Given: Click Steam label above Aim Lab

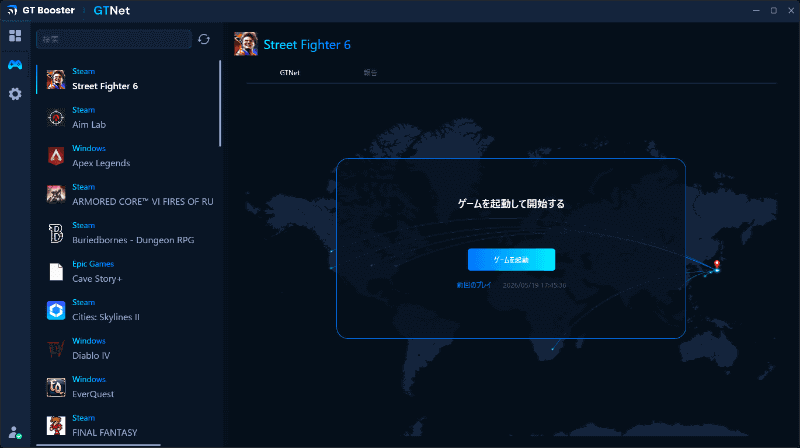Looking at the screenshot, I should click(x=84, y=110).
